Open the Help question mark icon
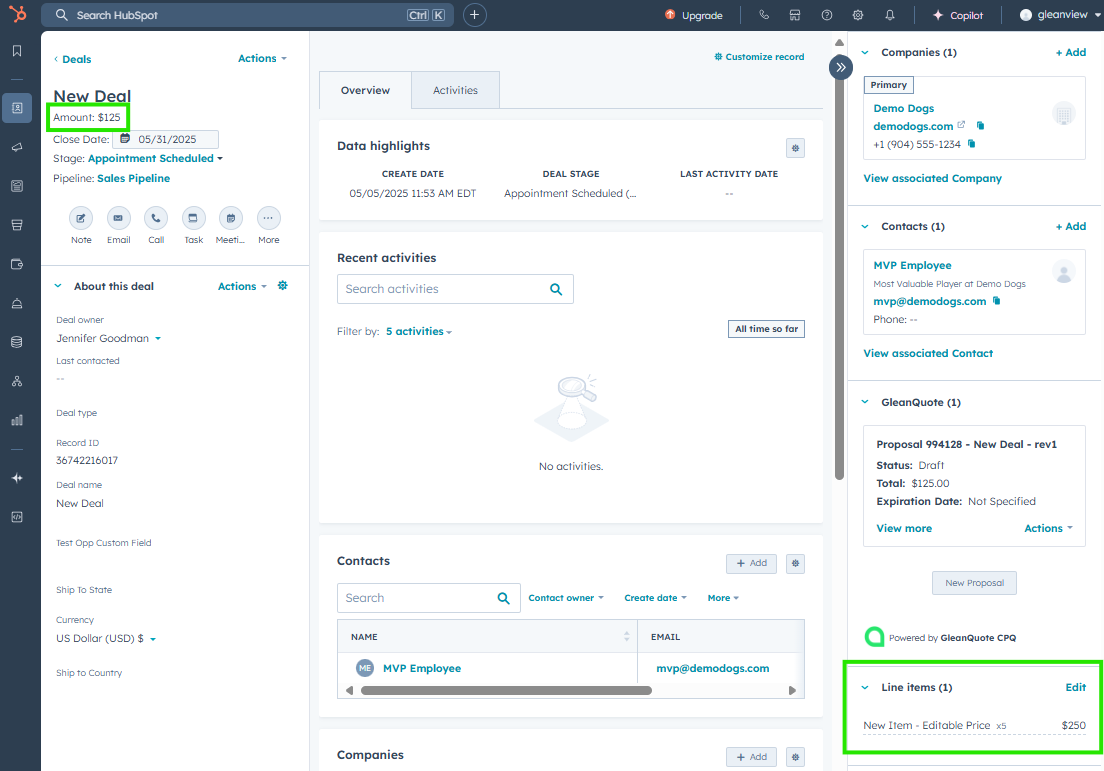Screen dimensions: 1104x771 (827, 15)
